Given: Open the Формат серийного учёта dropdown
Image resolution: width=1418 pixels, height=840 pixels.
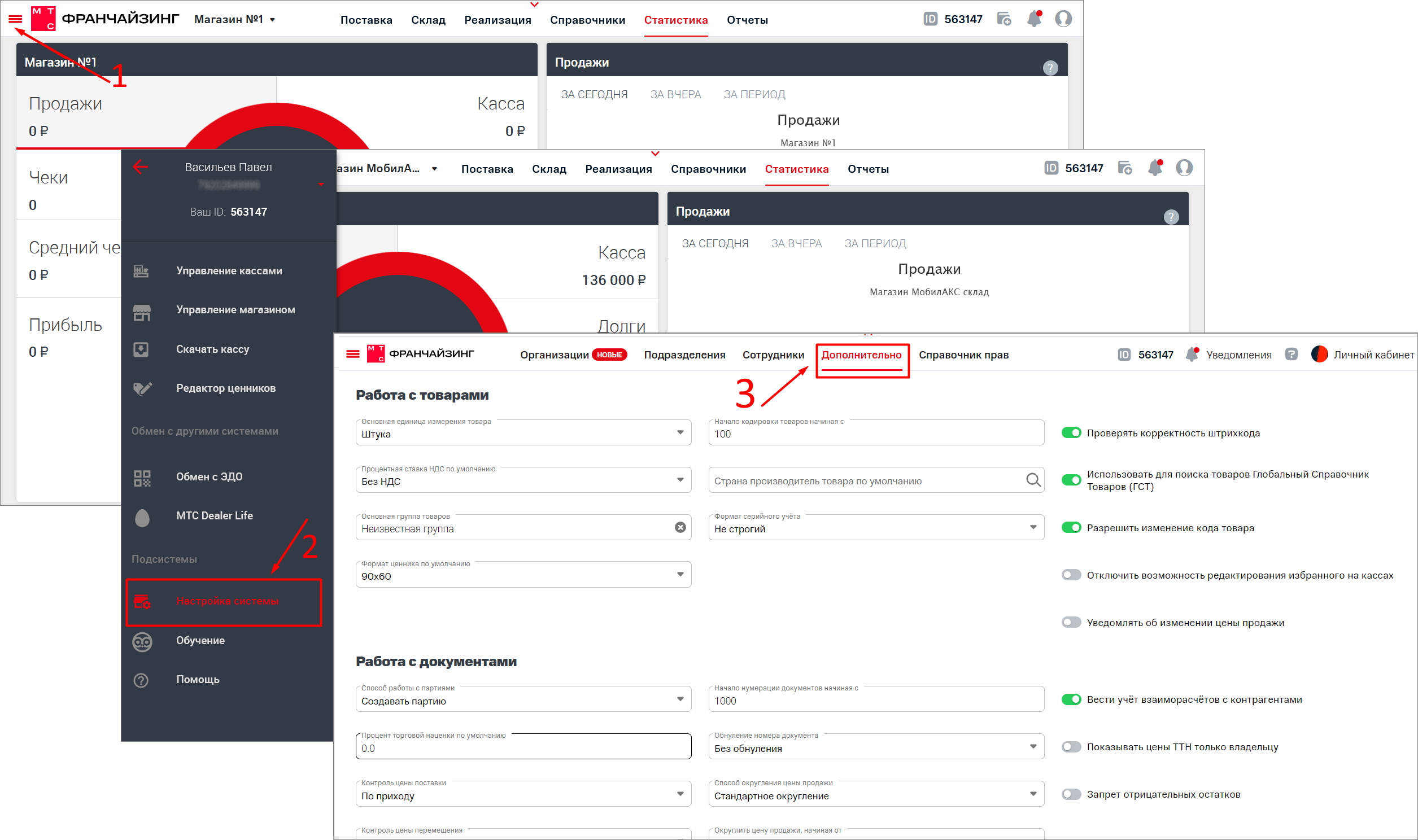Looking at the screenshot, I should point(876,528).
